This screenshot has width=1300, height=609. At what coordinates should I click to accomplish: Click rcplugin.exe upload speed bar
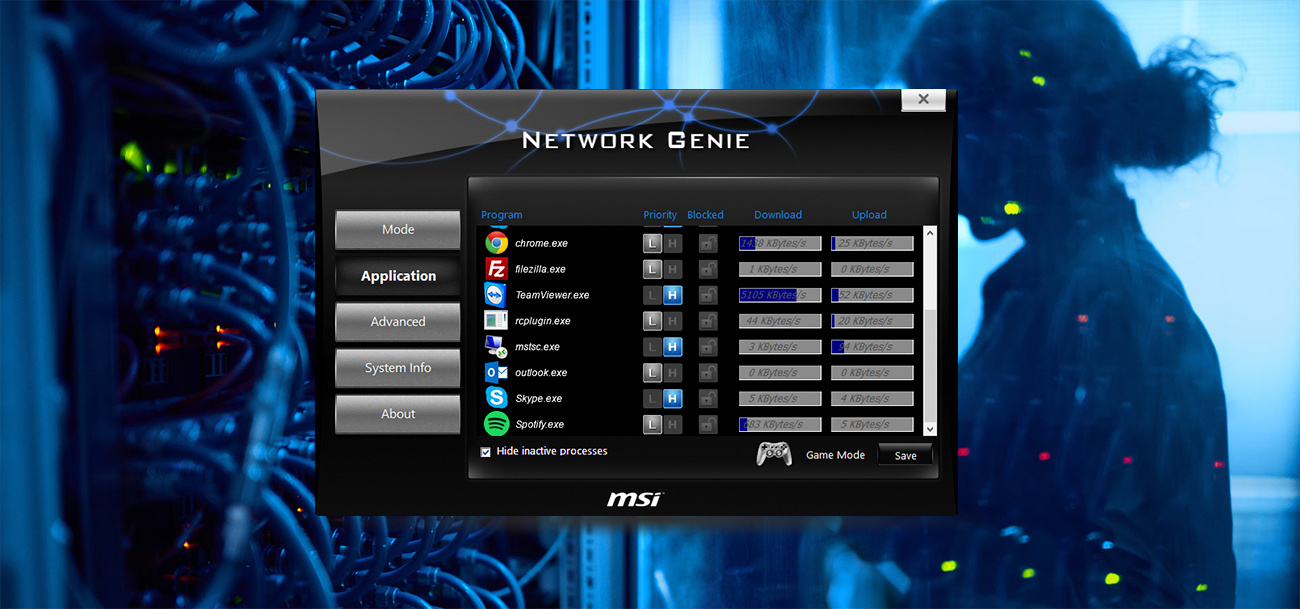click(872, 321)
